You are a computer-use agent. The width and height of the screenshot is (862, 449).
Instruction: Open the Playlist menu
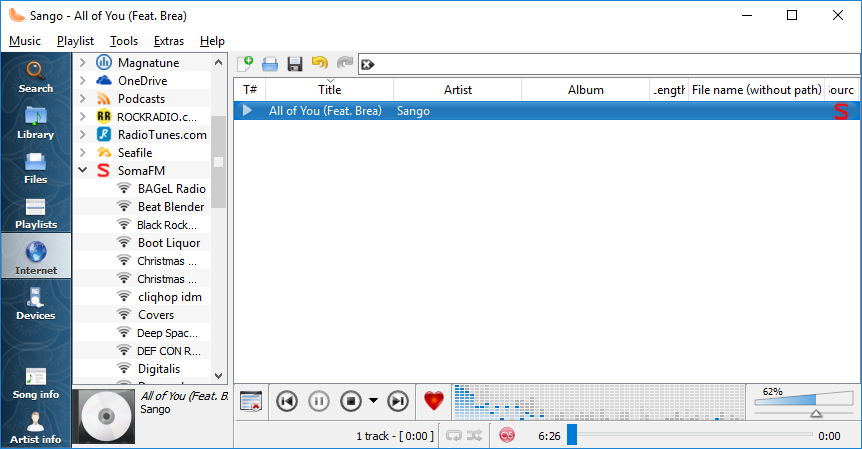coord(75,41)
